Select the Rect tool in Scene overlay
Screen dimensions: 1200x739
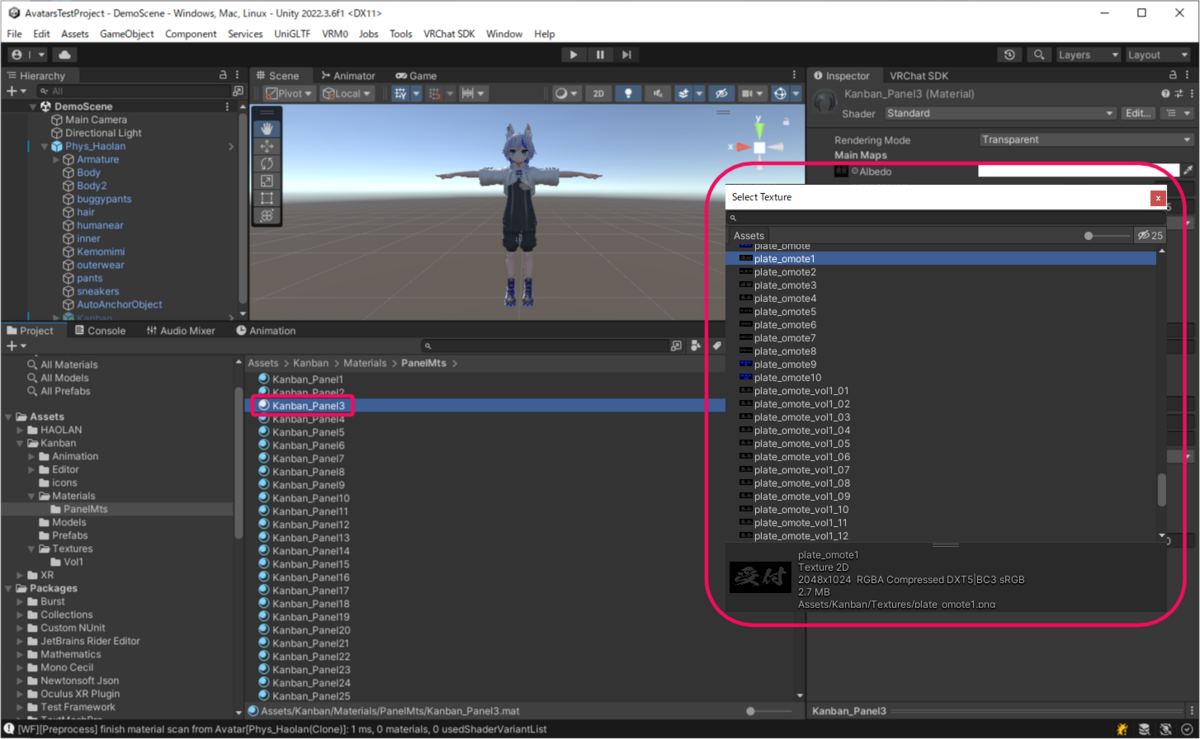pyautogui.click(x=267, y=198)
